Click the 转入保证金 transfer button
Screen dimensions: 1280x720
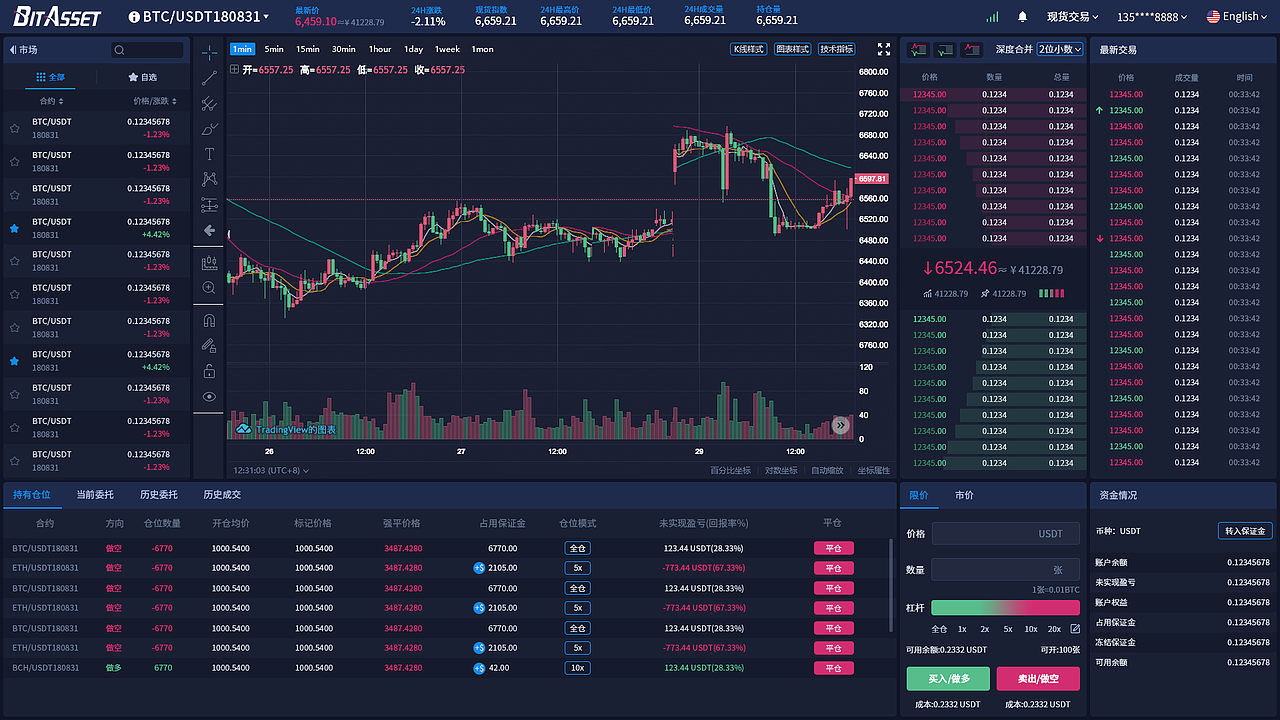1244,530
